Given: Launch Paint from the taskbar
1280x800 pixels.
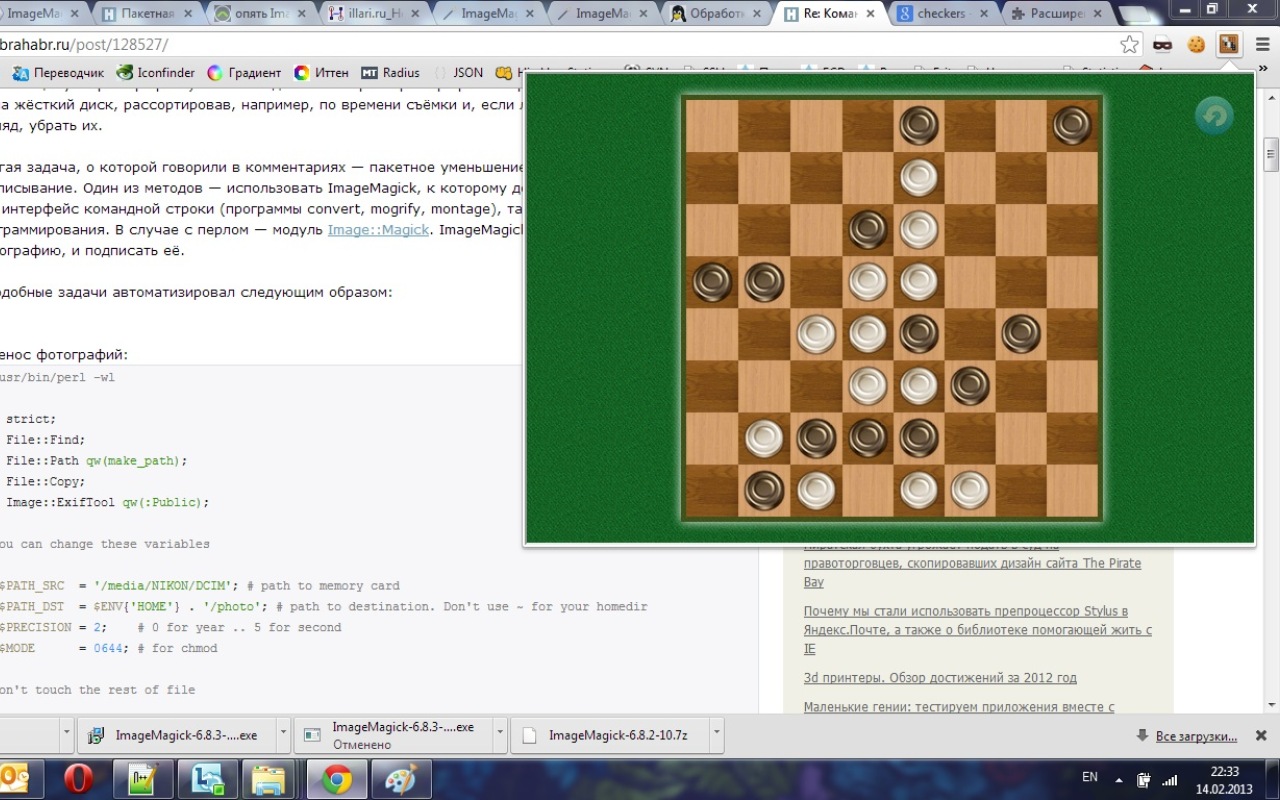Looking at the screenshot, I should click(401, 778).
